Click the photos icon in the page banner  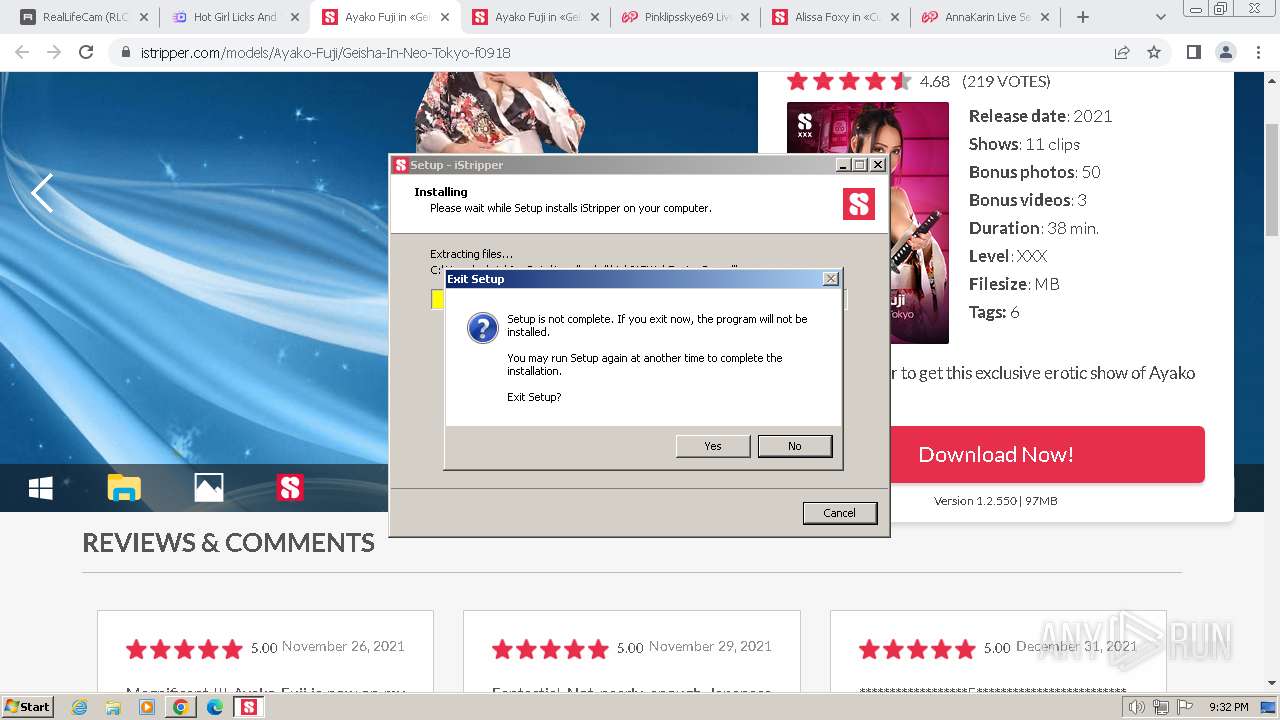[x=208, y=488]
